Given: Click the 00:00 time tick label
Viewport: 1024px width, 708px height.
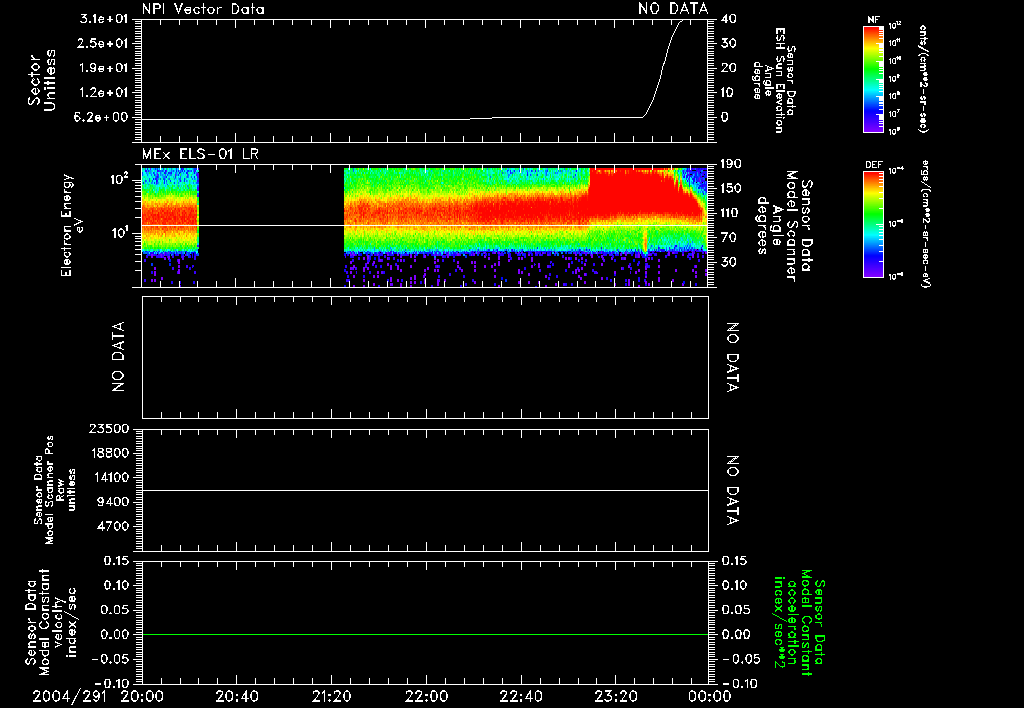Looking at the screenshot, I should click(710, 696).
